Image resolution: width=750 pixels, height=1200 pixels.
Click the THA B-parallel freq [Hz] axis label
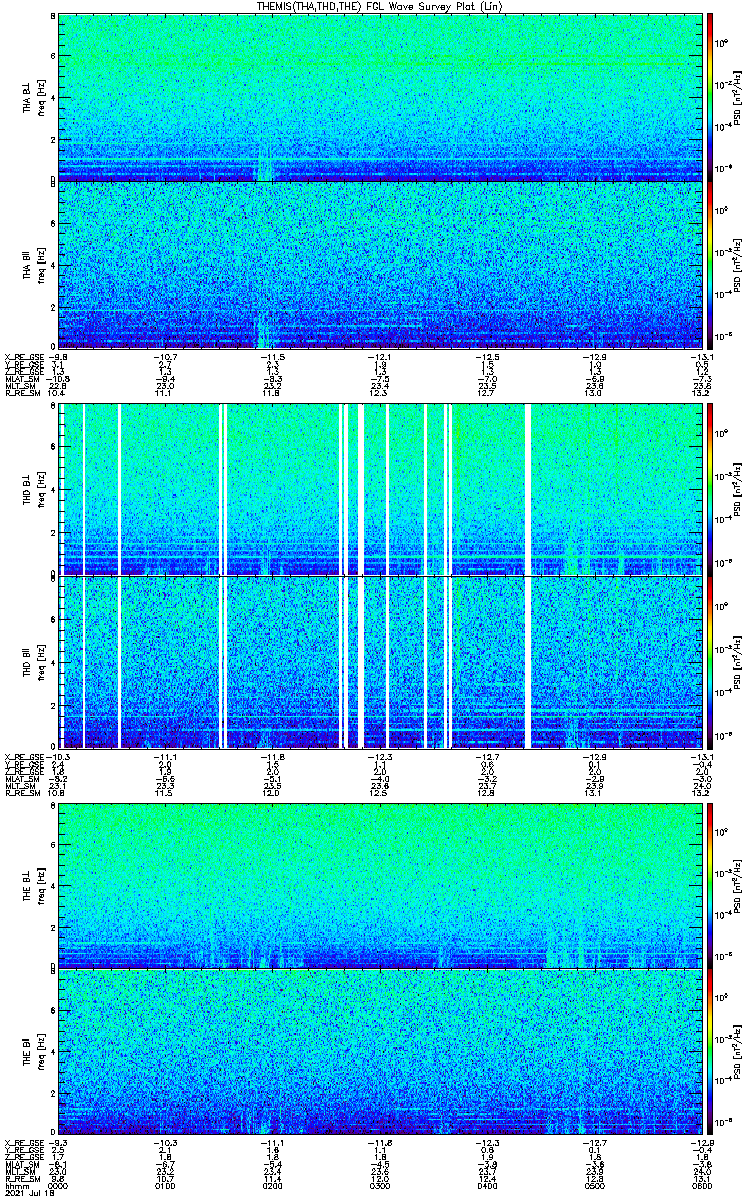[x=42, y=265]
